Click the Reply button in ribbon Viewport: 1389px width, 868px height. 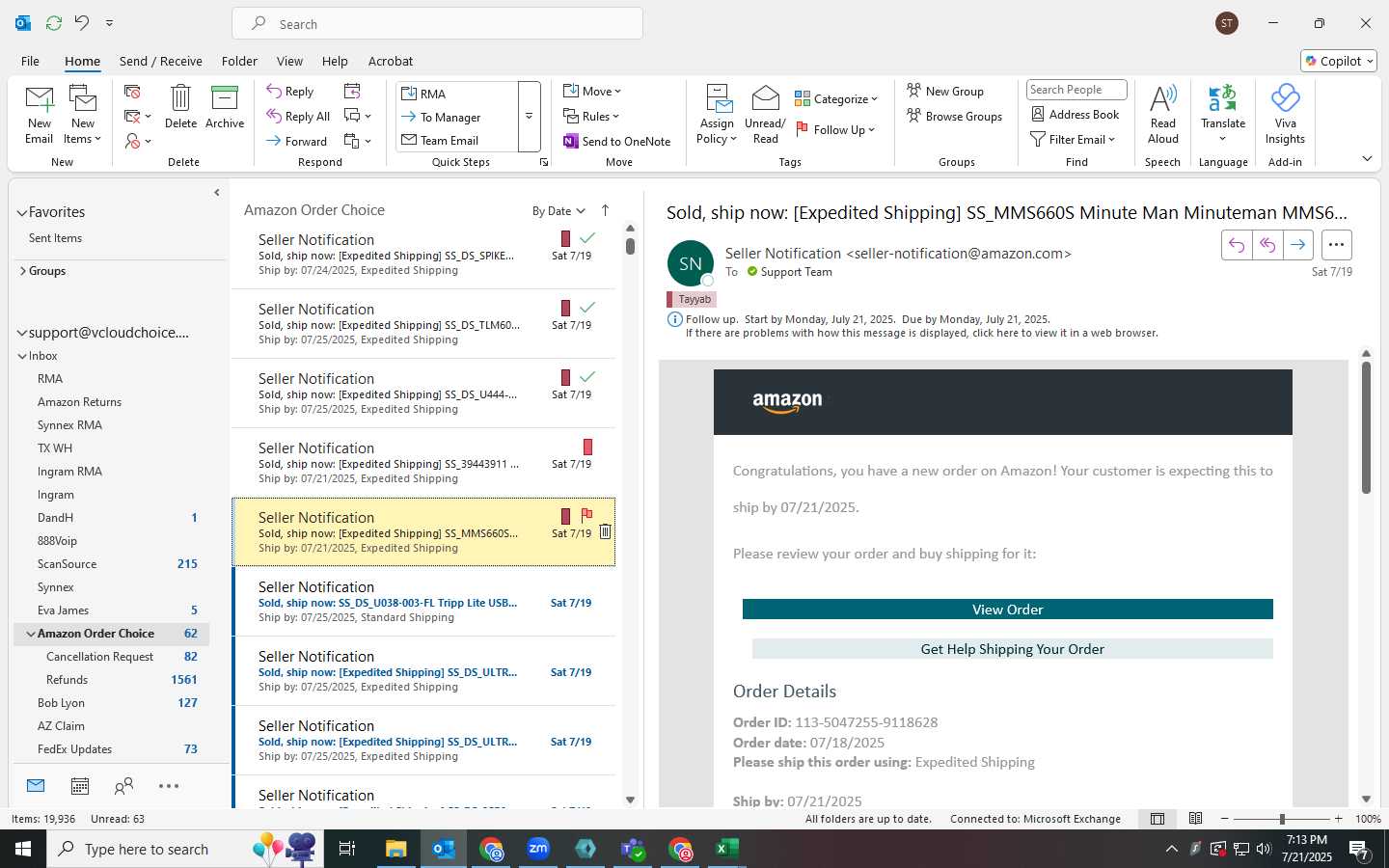pos(290,92)
